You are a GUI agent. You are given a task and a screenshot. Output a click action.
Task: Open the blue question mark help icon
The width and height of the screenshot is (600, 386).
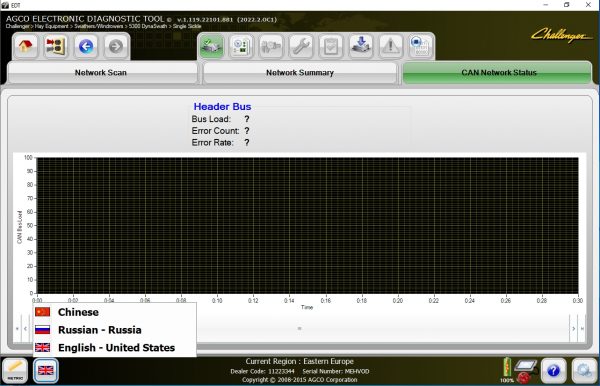tap(553, 370)
